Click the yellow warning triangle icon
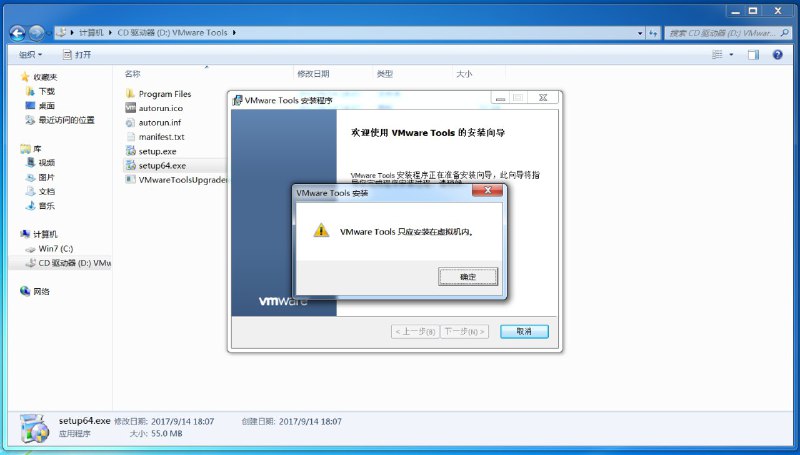 pyautogui.click(x=321, y=231)
